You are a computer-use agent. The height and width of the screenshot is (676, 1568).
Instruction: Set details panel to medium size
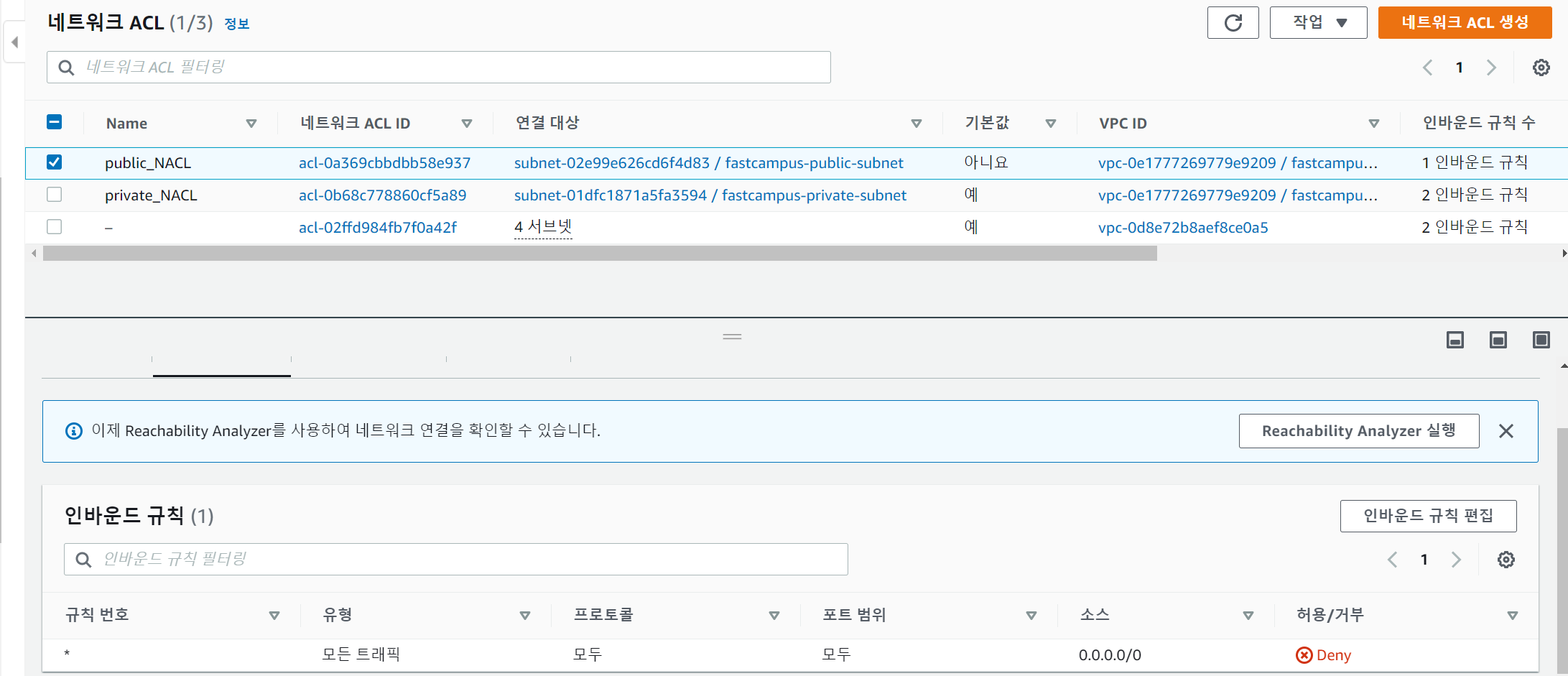click(x=1498, y=340)
